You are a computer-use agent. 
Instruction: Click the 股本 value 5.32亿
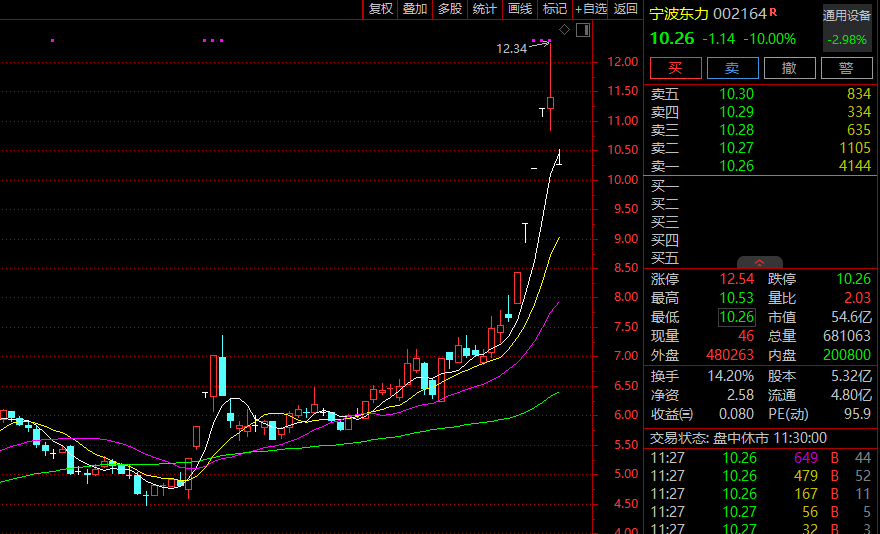[851, 376]
